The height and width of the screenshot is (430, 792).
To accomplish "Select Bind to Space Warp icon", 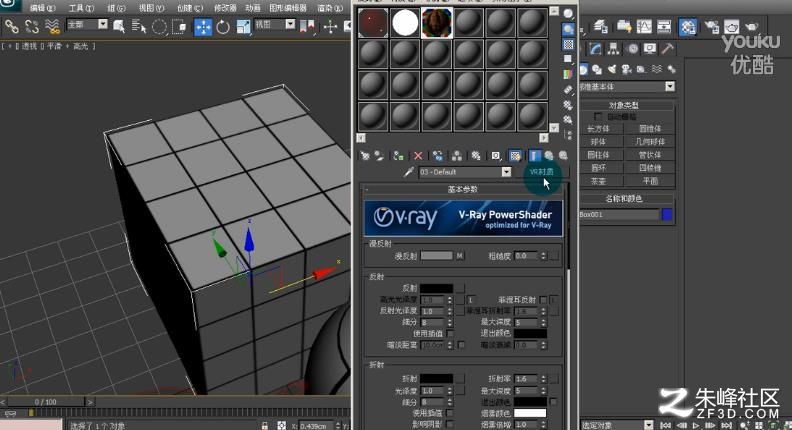I will pos(52,26).
